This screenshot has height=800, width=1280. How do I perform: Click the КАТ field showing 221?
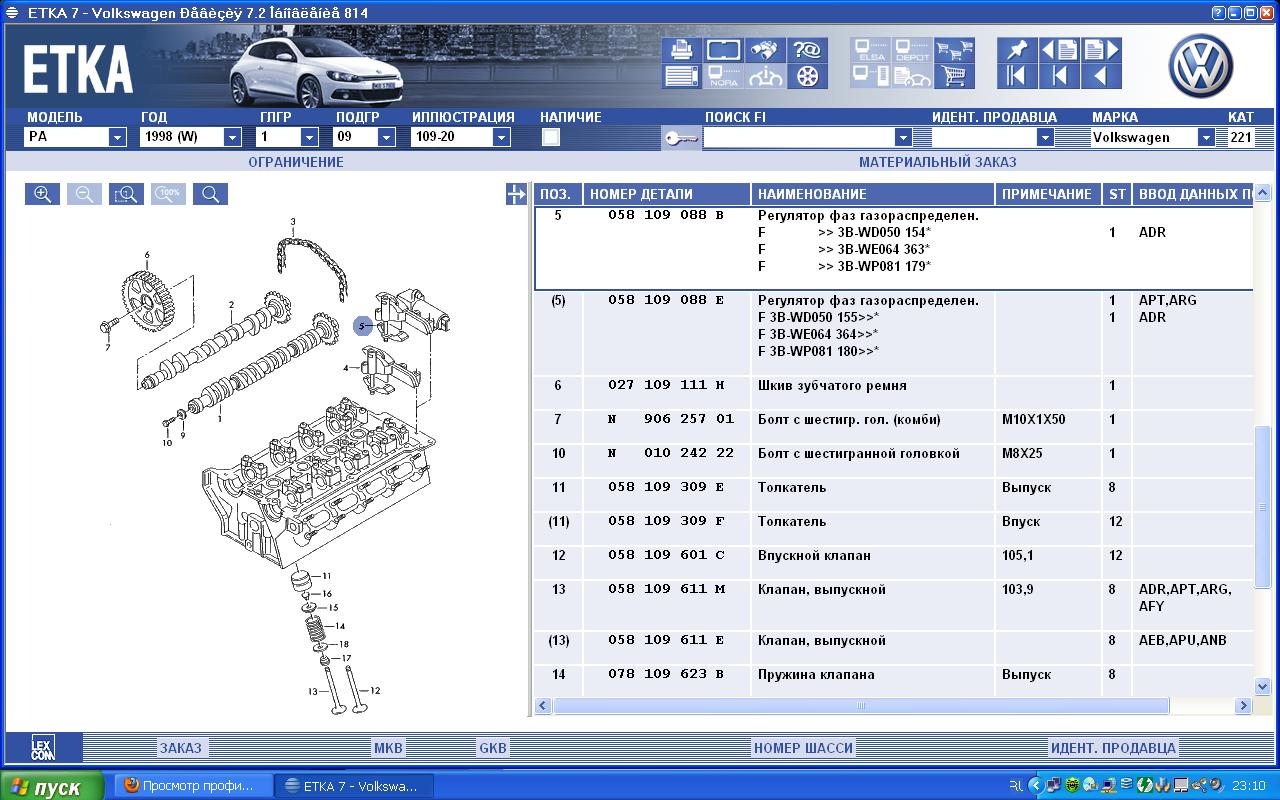[1241, 138]
